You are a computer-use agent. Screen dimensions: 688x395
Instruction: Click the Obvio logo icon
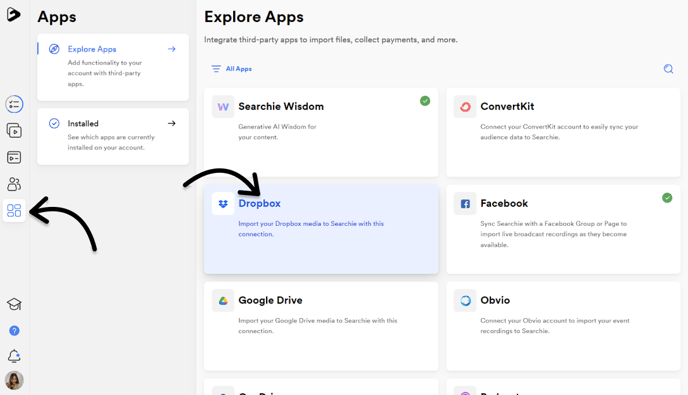click(x=465, y=301)
